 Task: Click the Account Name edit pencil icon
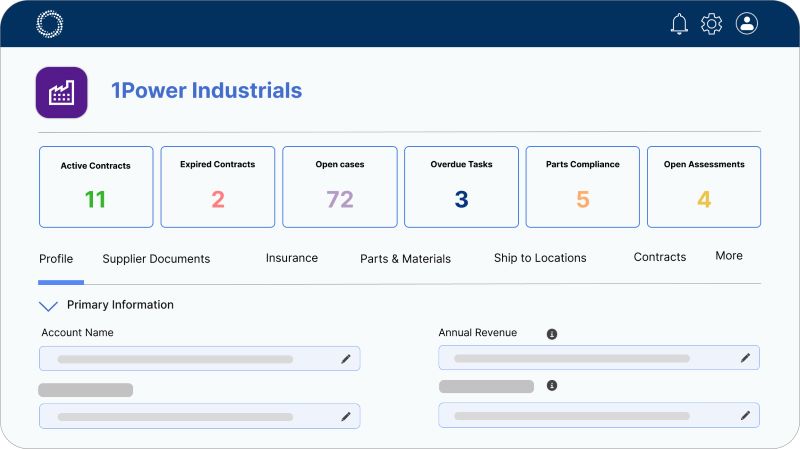pyautogui.click(x=346, y=358)
